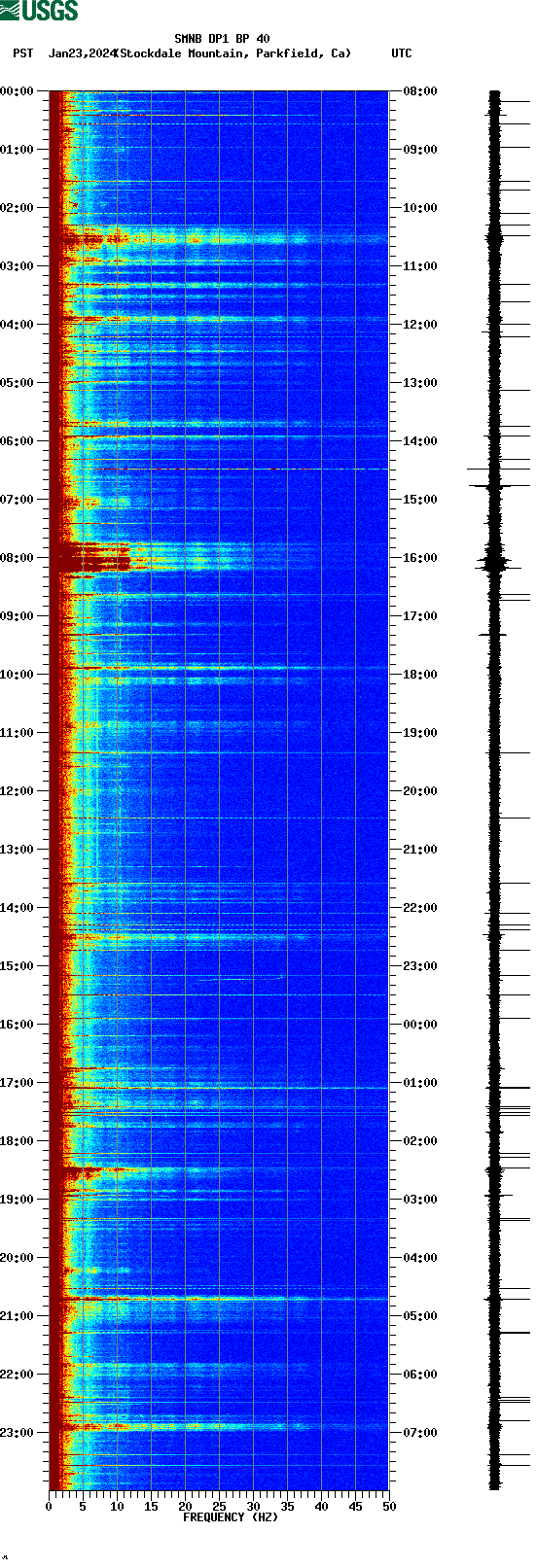Click the PST '11:00' time label
The image size is (537, 1568).
coord(18,733)
